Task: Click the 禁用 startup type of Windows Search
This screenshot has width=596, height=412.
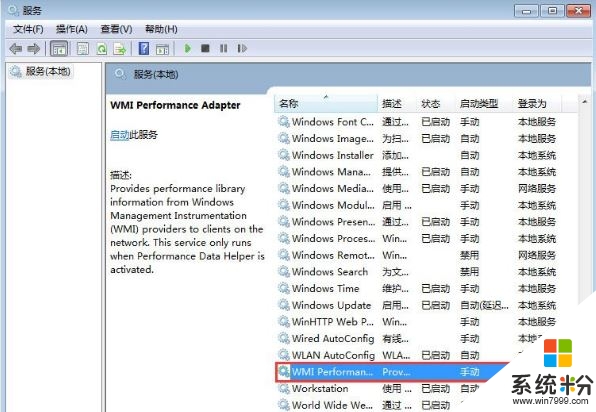Action: 469,272
